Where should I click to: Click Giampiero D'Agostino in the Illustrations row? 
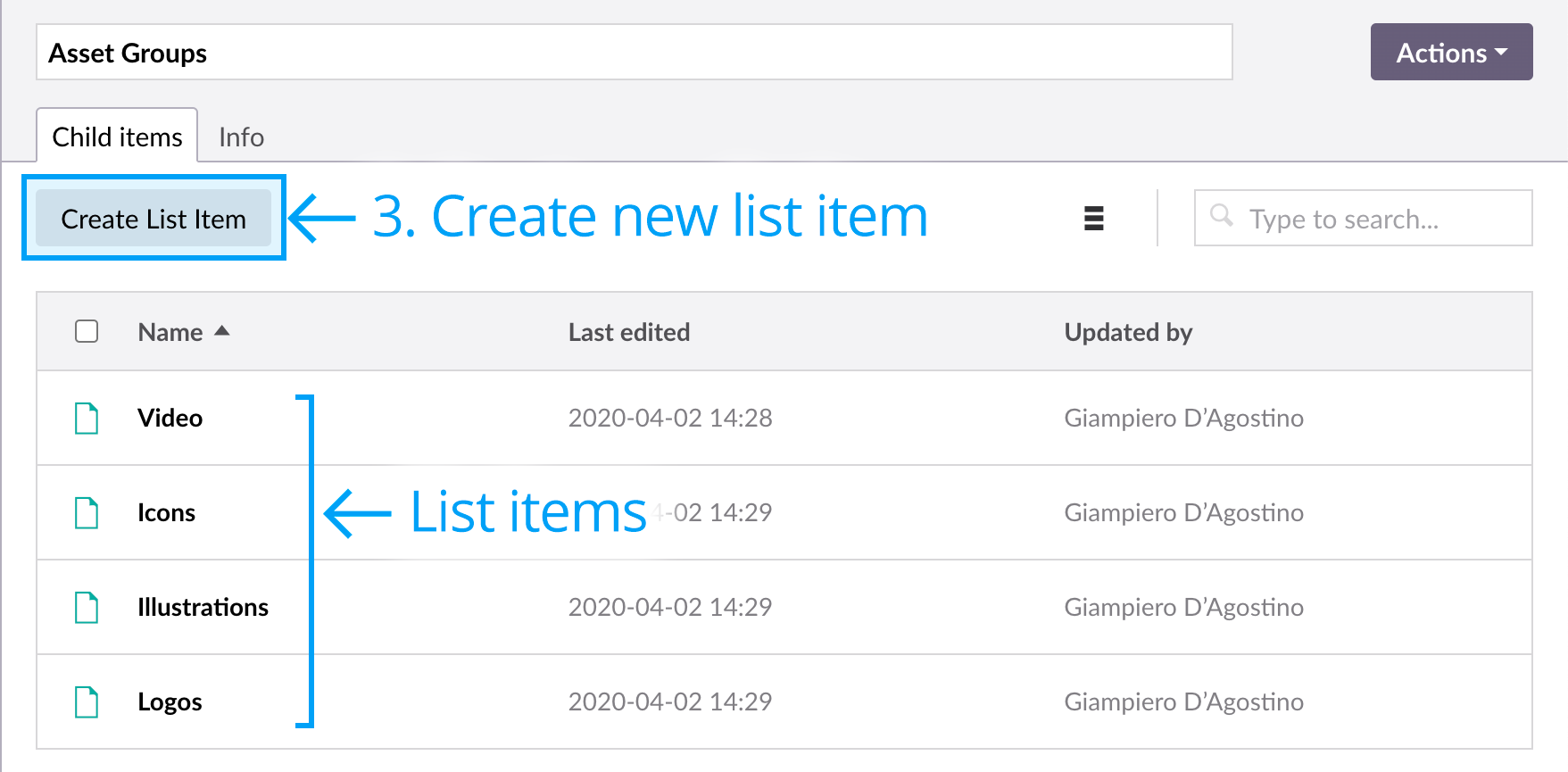point(1183,607)
